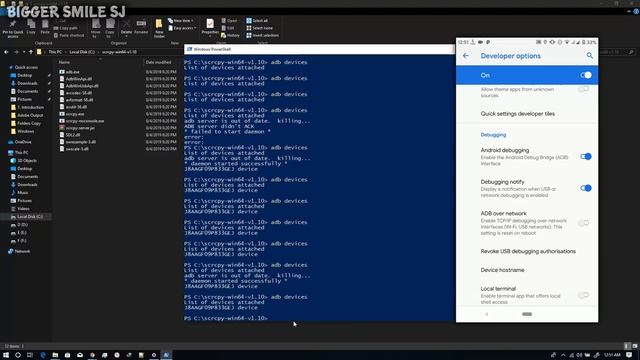Click the Explorer search box

[616, 52]
